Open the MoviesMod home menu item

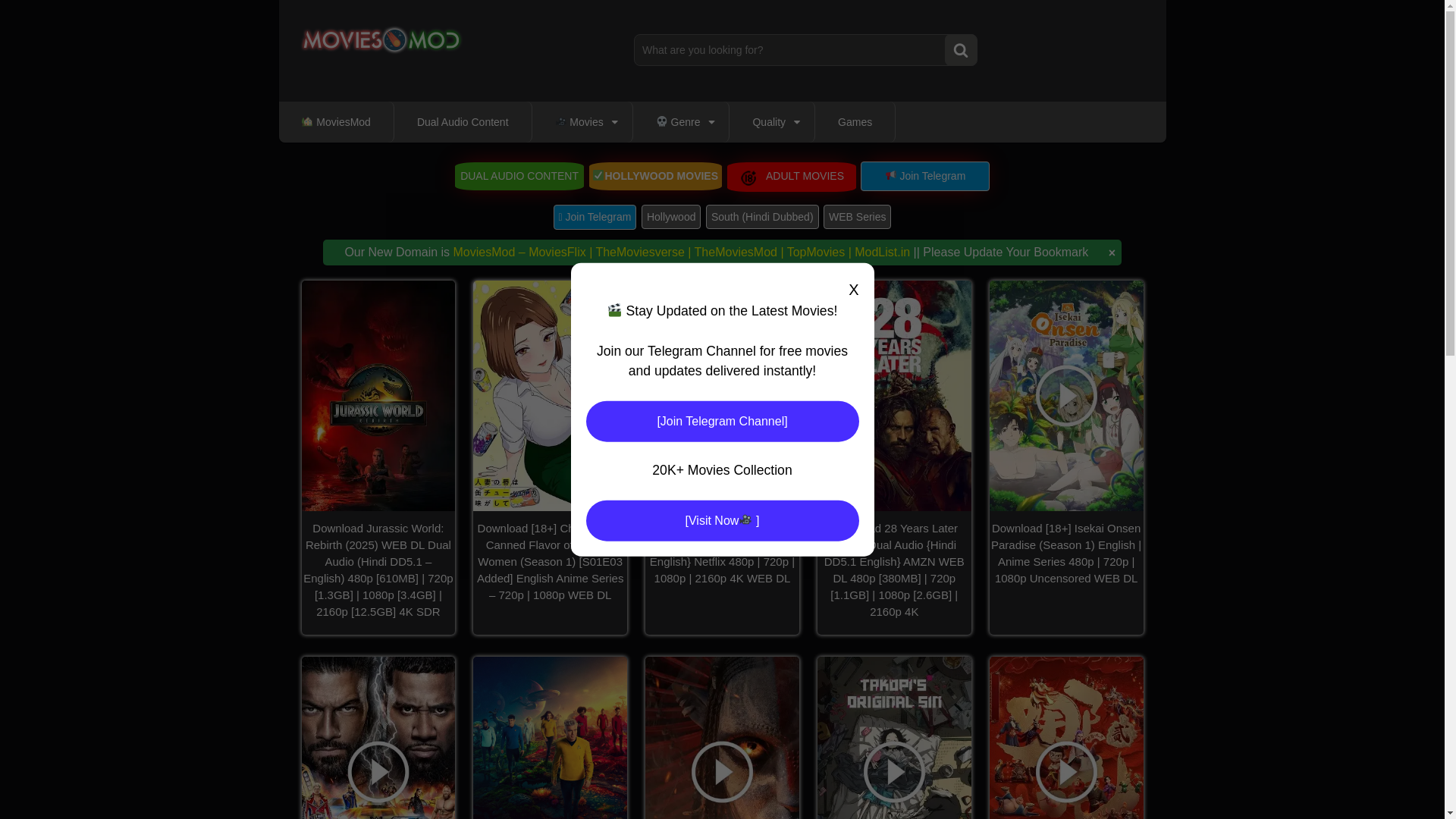(x=336, y=122)
